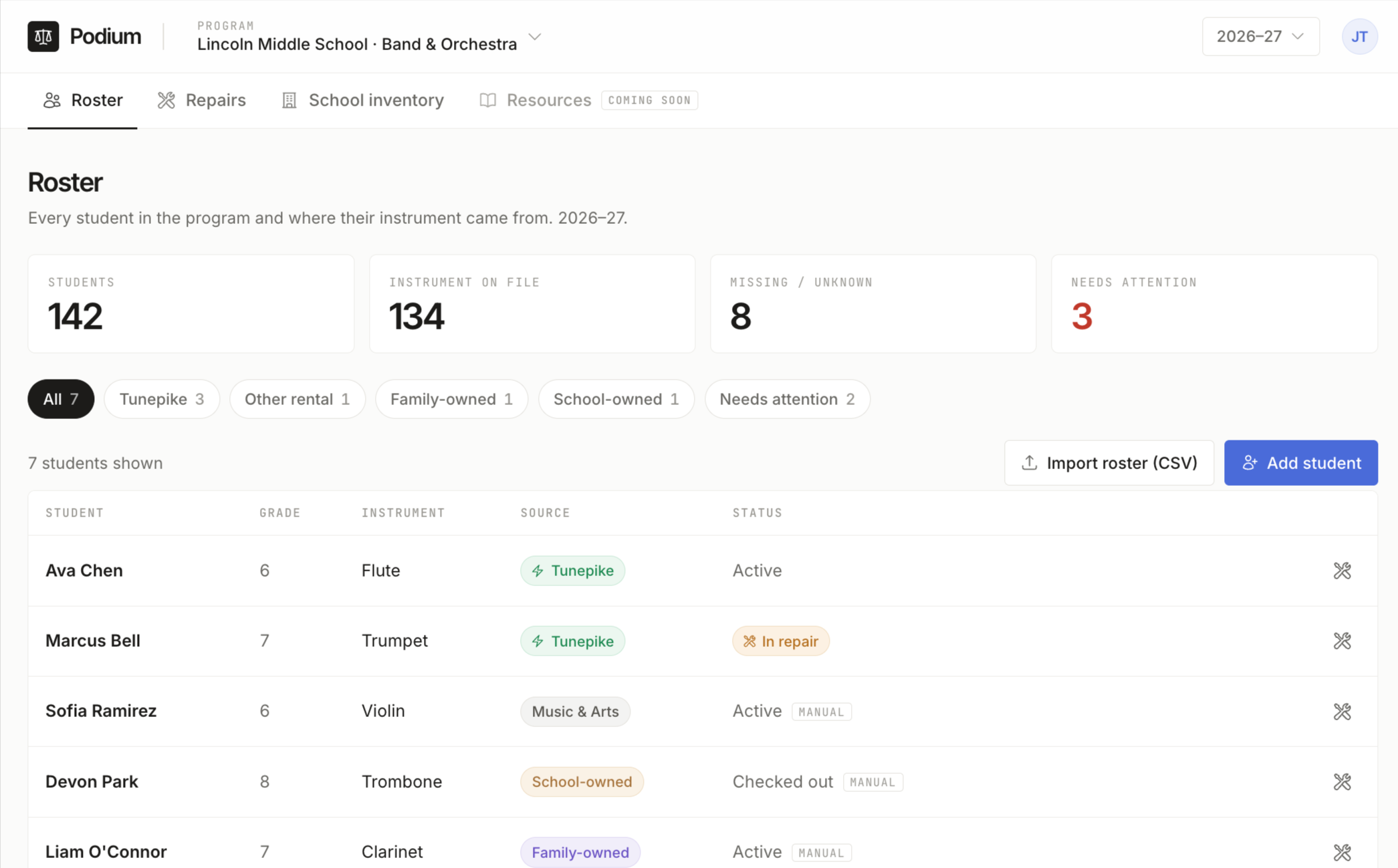Image resolution: width=1398 pixels, height=868 pixels.
Task: Click the In repair status badge
Action: [x=781, y=641]
